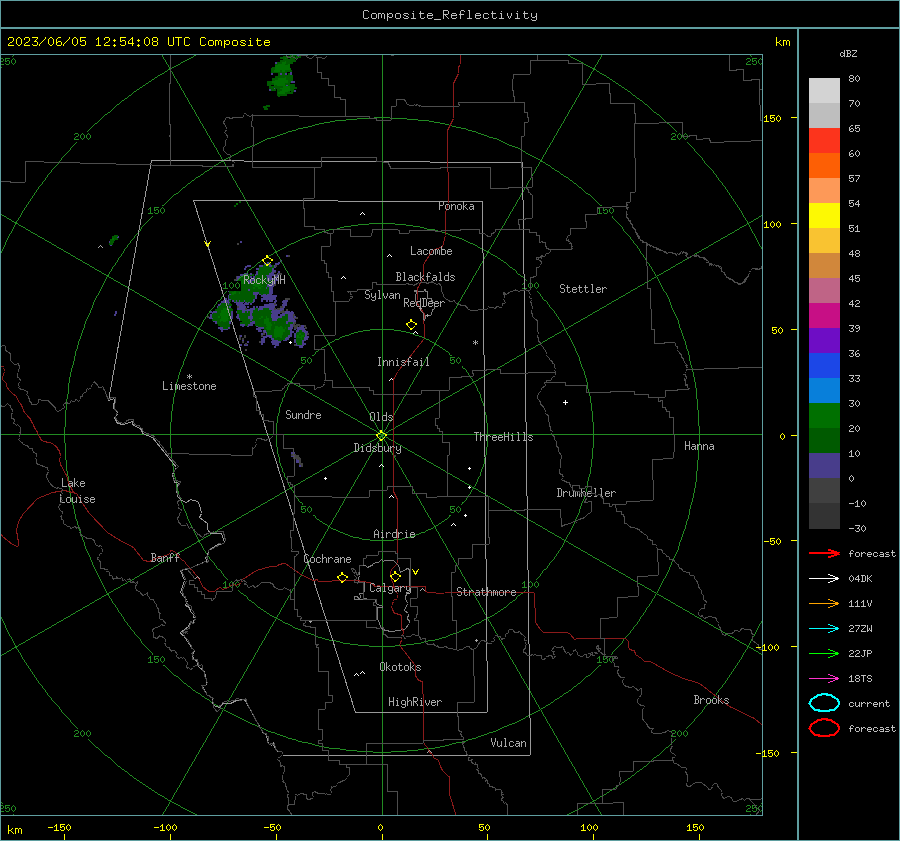Click the yellow diamond marker south of RedDeer
Viewport: 900px width, 841px height.
point(412,325)
